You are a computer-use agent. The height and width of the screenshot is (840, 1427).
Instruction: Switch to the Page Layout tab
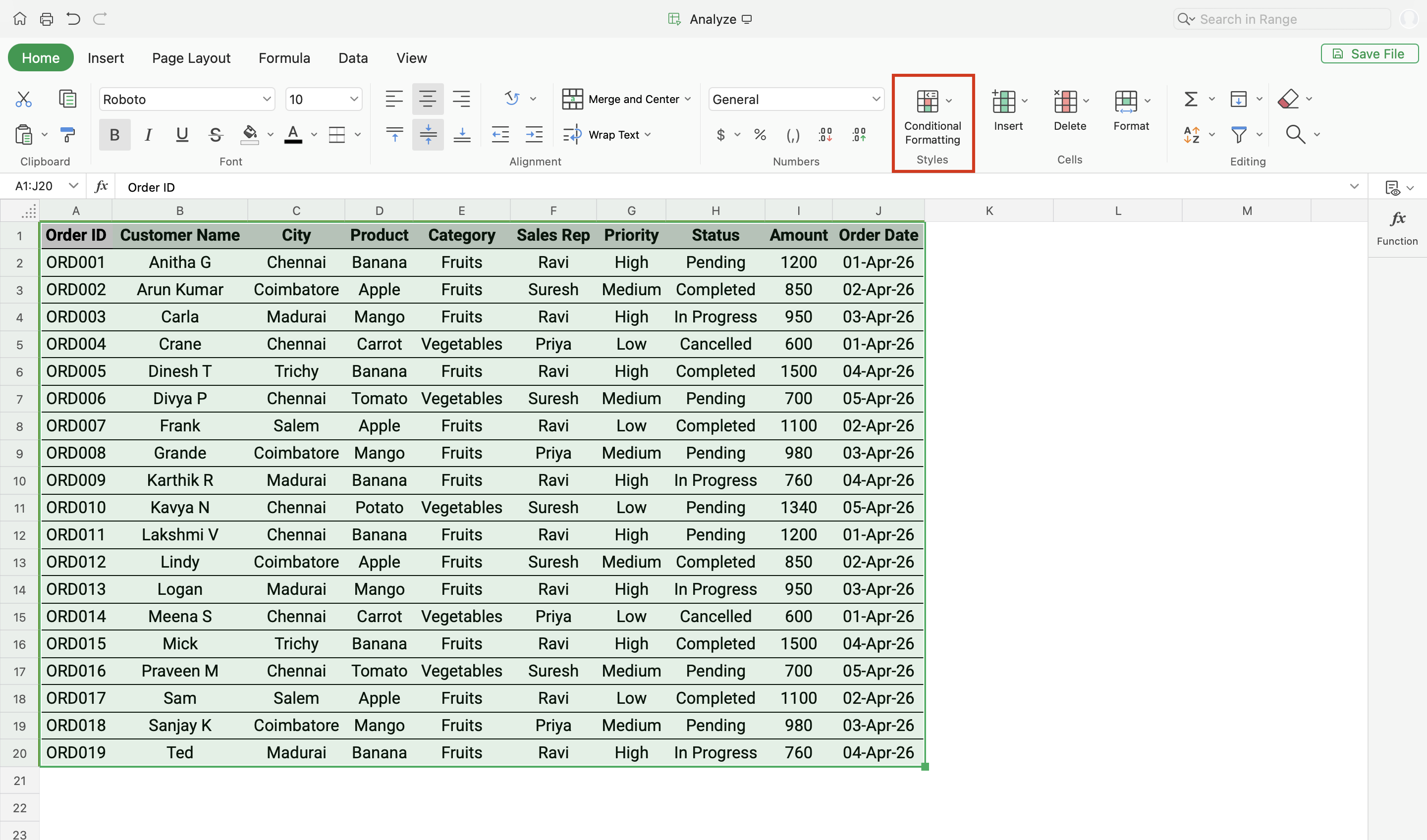click(x=191, y=58)
